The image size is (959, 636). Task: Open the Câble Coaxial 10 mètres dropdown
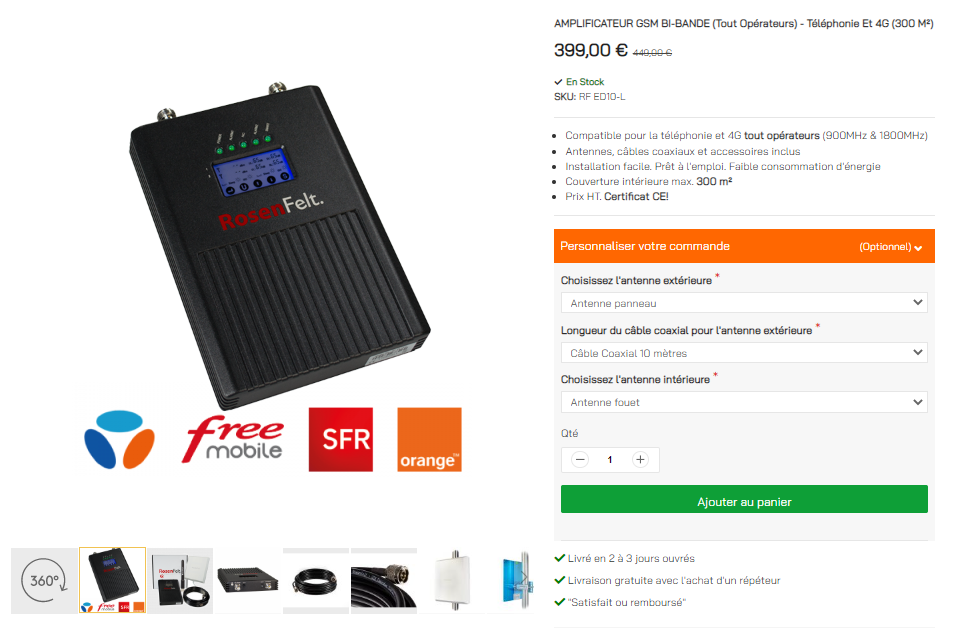pyautogui.click(x=744, y=353)
